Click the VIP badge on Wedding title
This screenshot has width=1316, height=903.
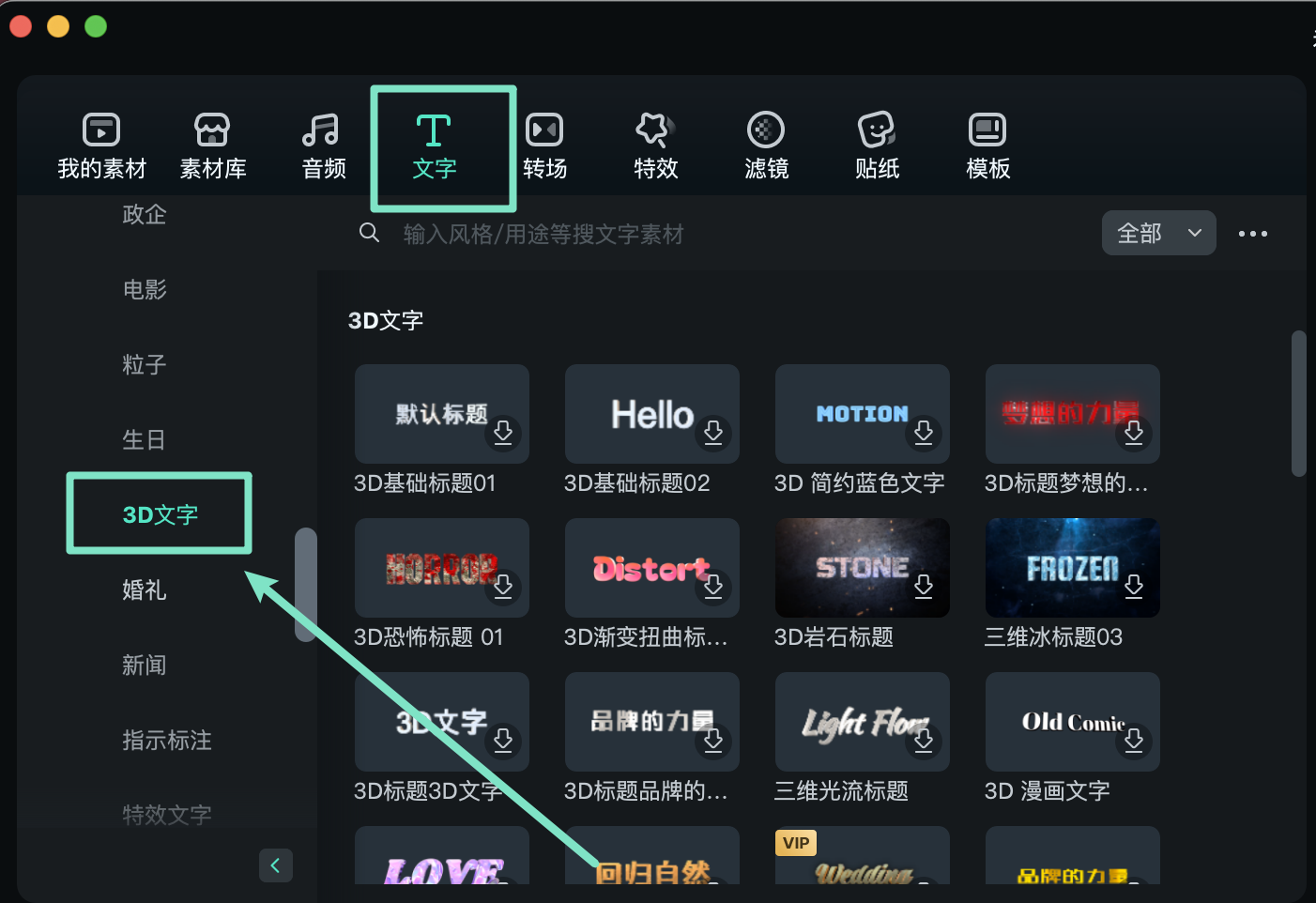click(795, 842)
